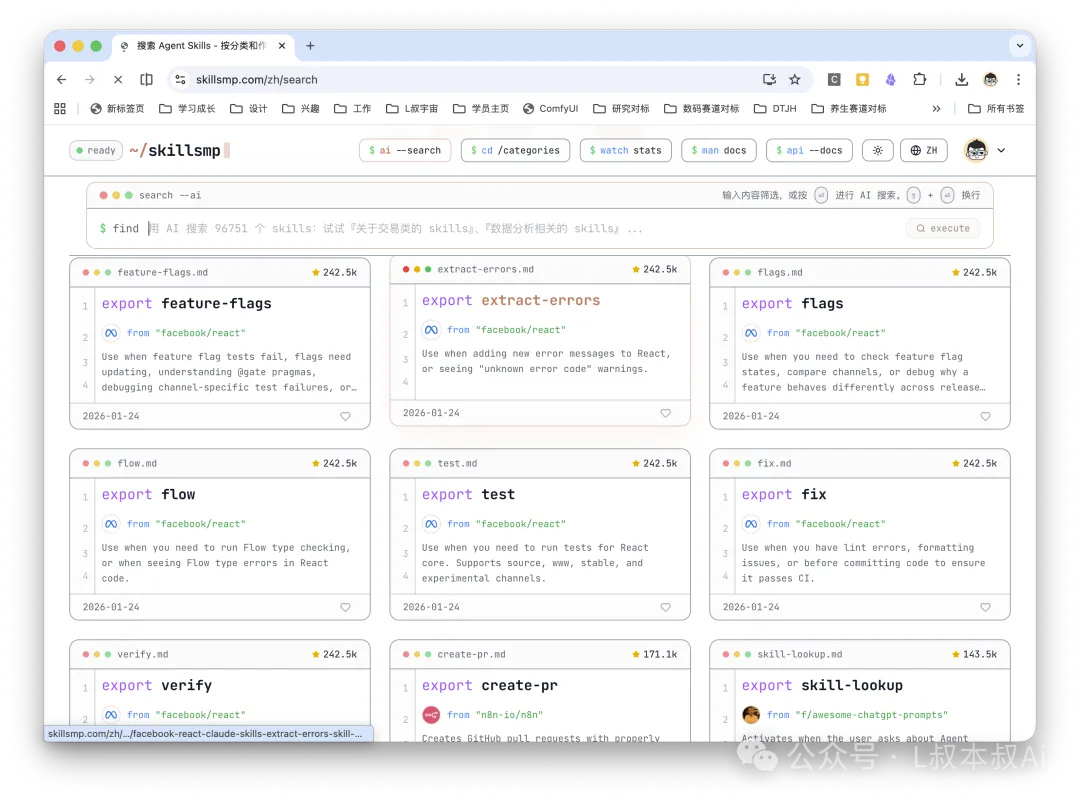The width and height of the screenshot is (1080, 800).
Task: Open the export skill-lookup title
Action: [822, 686]
